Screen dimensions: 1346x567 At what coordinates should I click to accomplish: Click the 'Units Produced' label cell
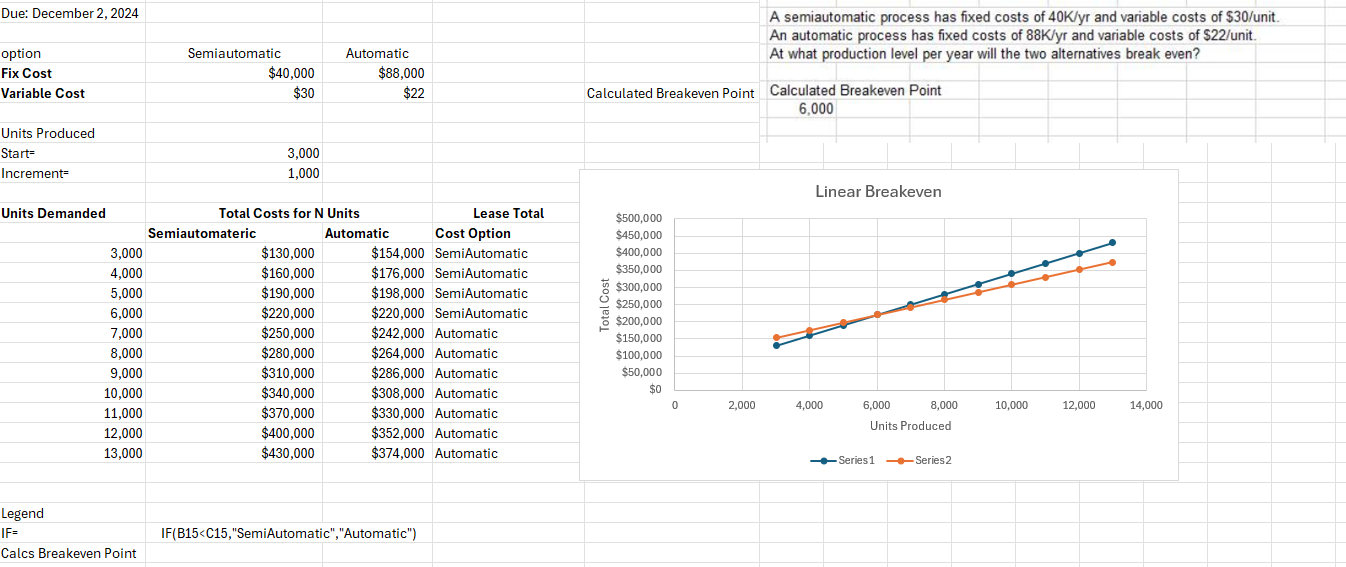click(48, 133)
